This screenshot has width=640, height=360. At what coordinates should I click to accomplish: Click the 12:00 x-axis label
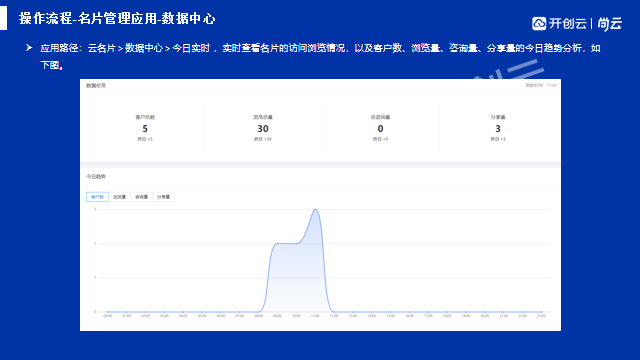tap(334, 316)
